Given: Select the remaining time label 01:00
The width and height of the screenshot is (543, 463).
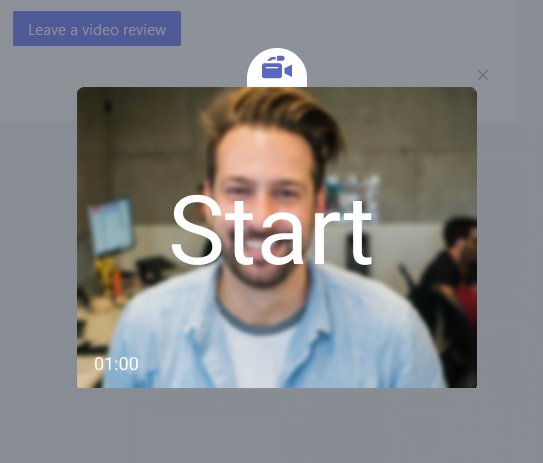Looking at the screenshot, I should 116,364.
